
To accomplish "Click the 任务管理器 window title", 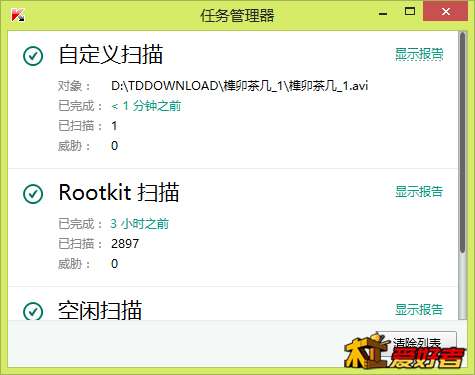I will (237, 15).
